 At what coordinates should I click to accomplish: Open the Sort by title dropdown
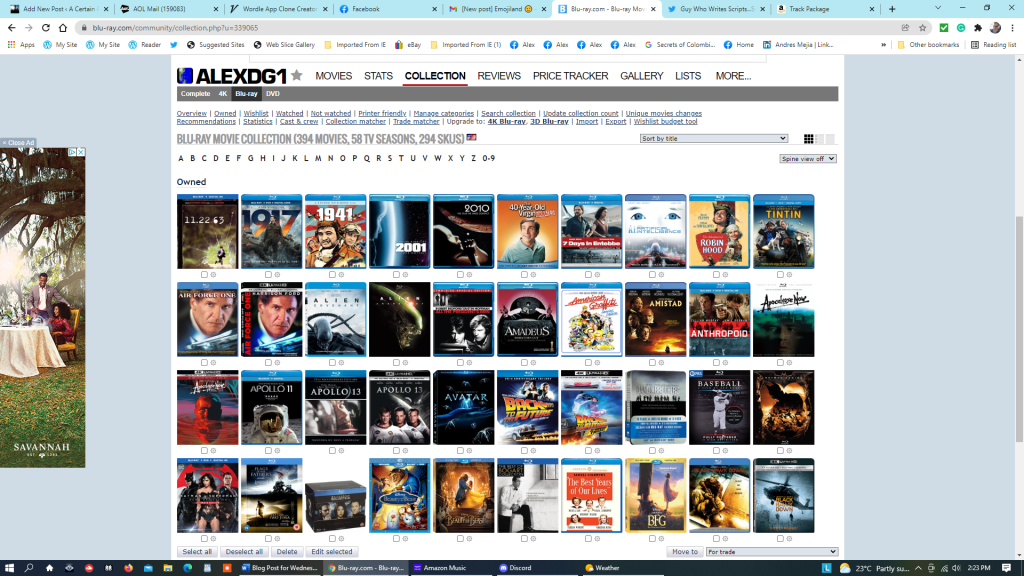(x=714, y=139)
